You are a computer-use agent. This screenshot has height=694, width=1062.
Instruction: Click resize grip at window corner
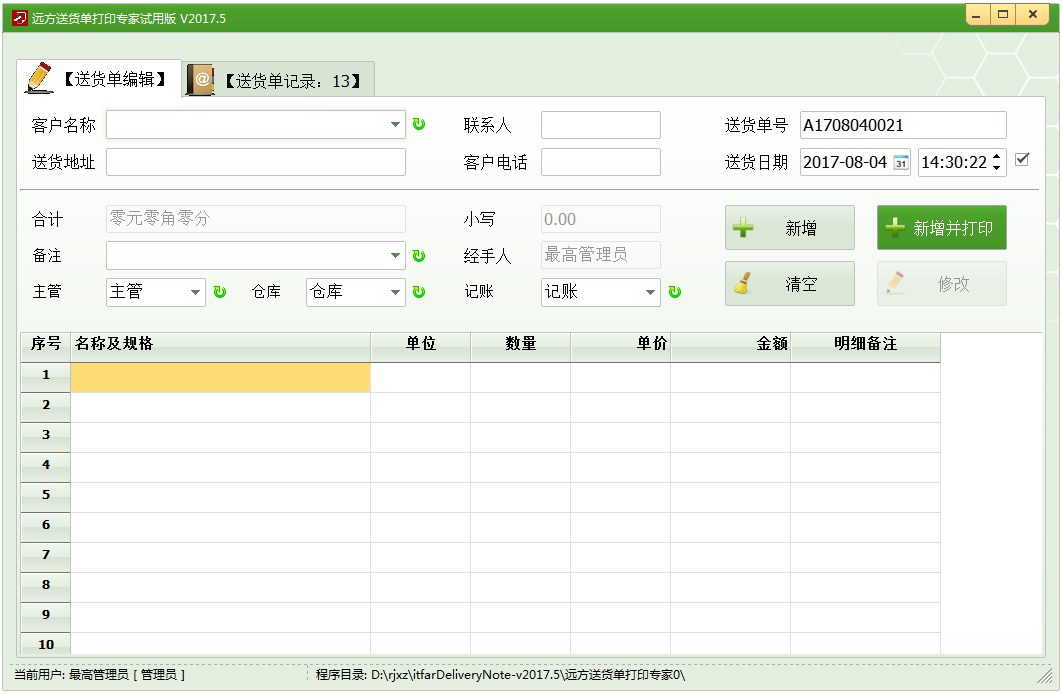[x=1045, y=676]
